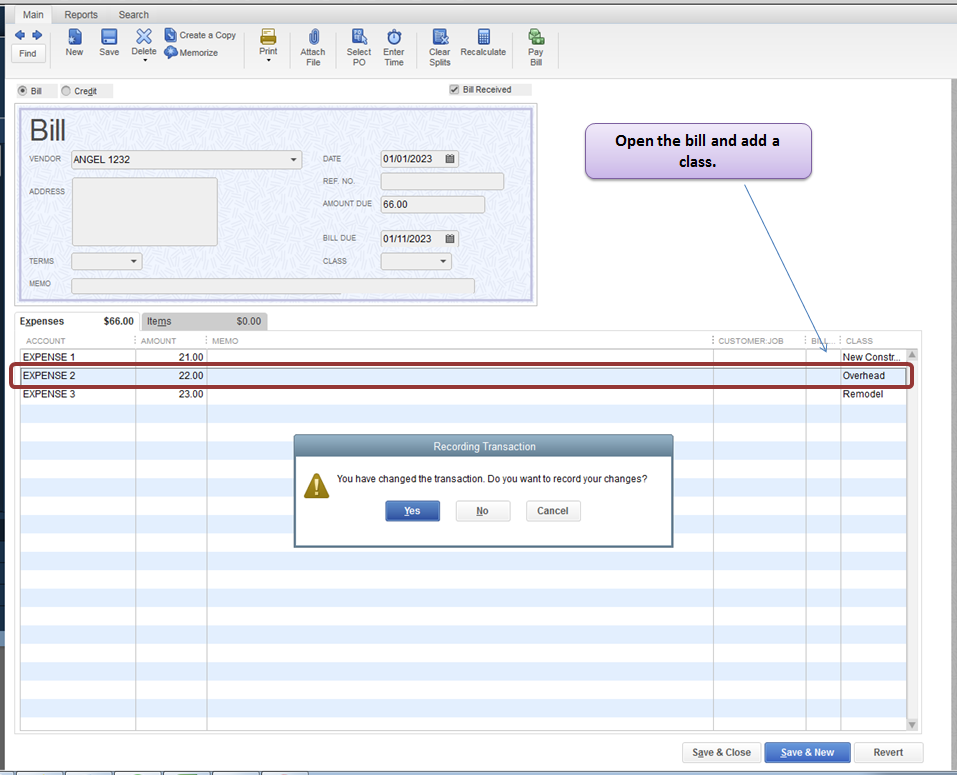Click No in Recording Transaction dialog
The height and width of the screenshot is (775, 957).
(483, 511)
